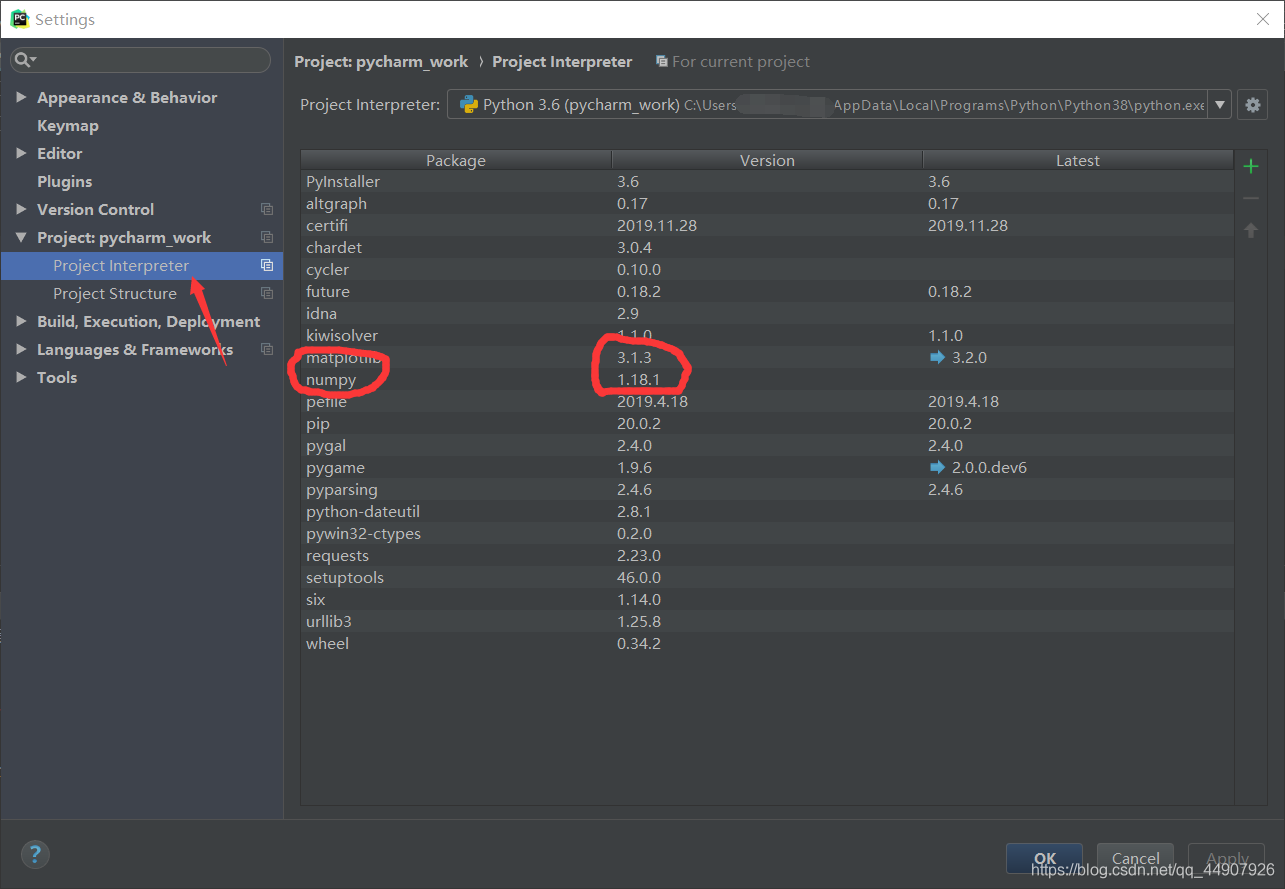Click the update arrow beside 2.0.0.dev6
The width and height of the screenshot is (1285, 889).
[x=937, y=467]
